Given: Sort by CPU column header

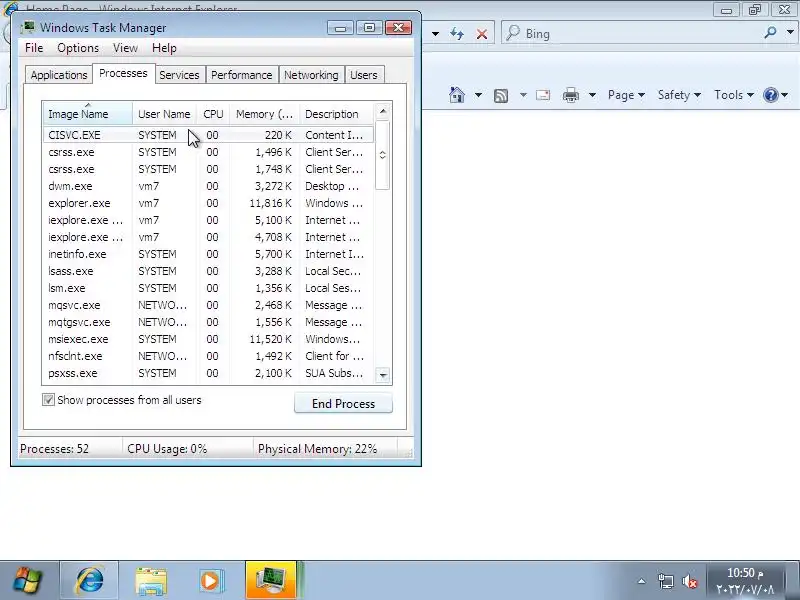Looking at the screenshot, I should click(213, 114).
